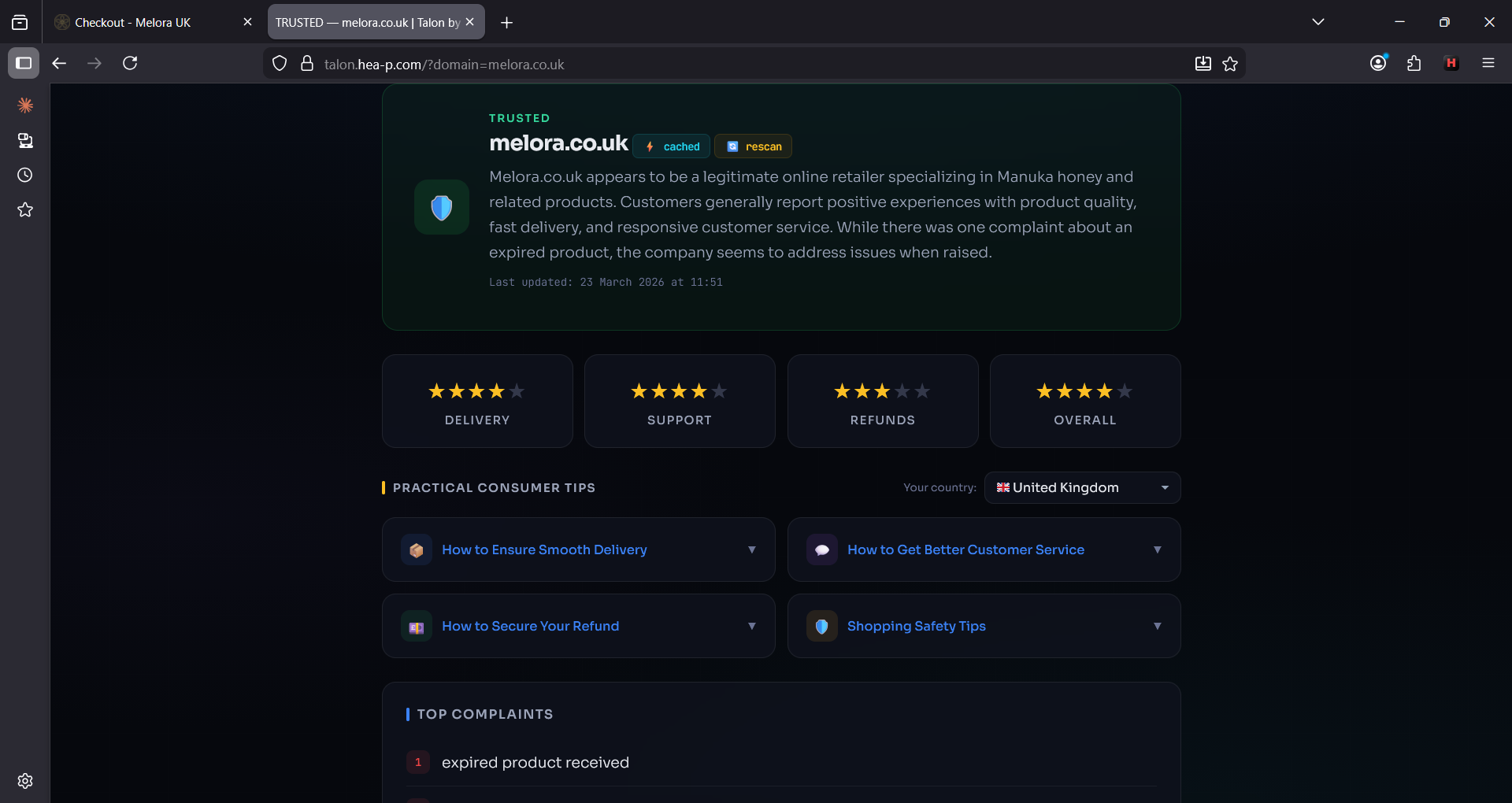Expand How to Secure Your Refund

point(579,626)
